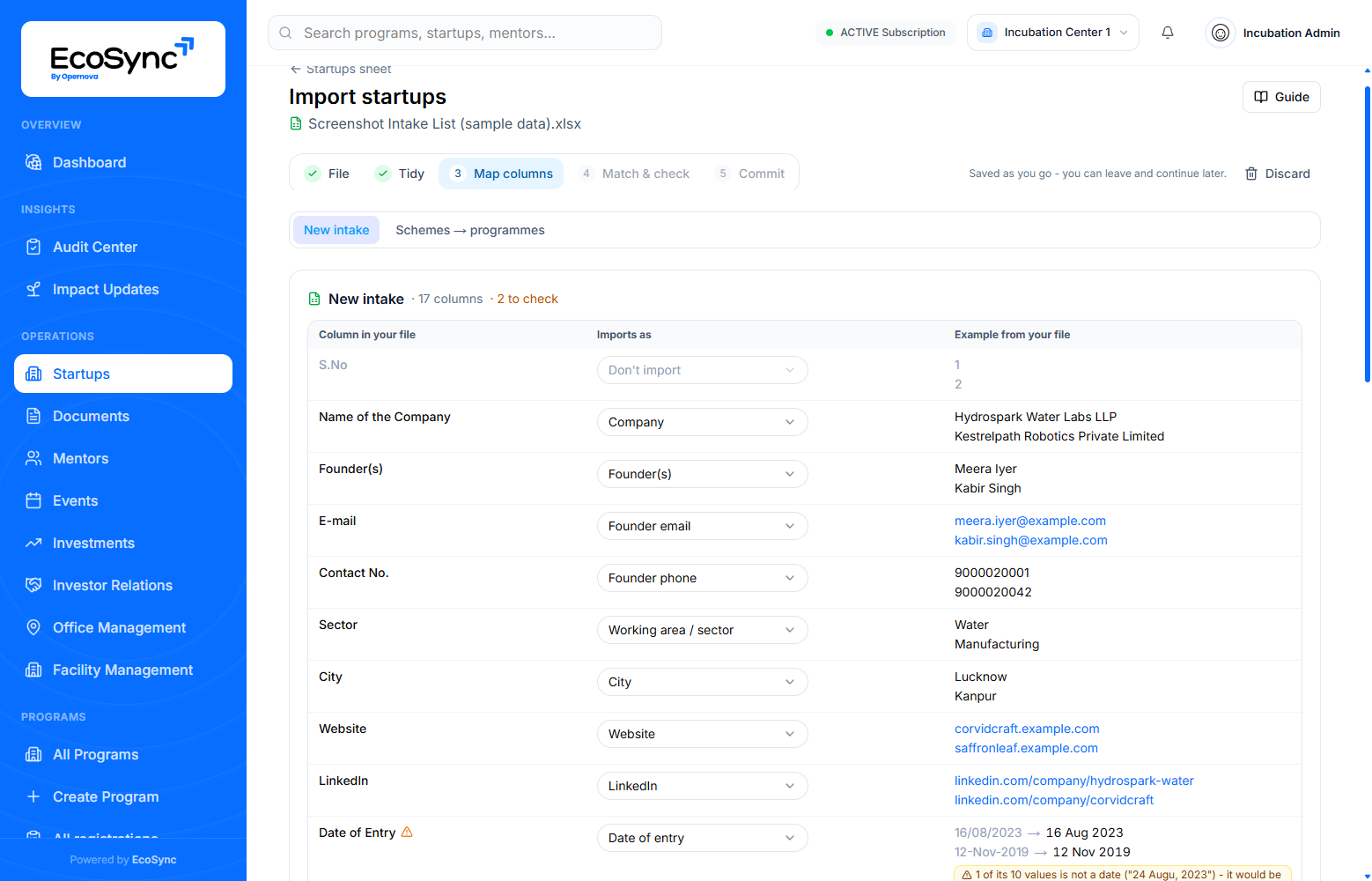This screenshot has width=1372, height=881.
Task: Click the Discard button
Action: [1278, 174]
